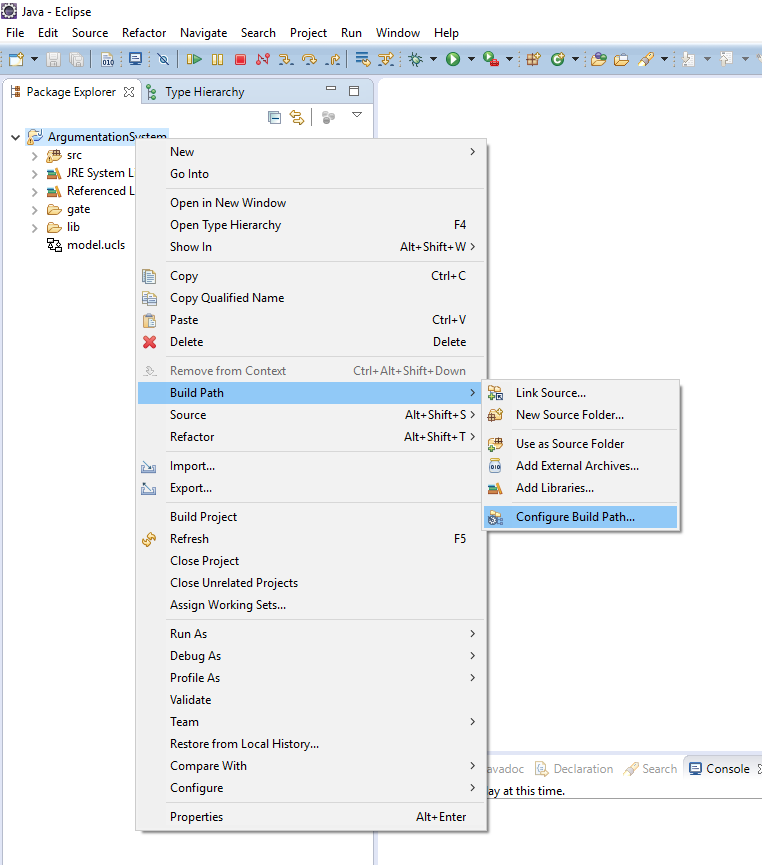762x865 pixels.
Task: Open the Run launch dropdown arrow
Action: tap(471, 59)
